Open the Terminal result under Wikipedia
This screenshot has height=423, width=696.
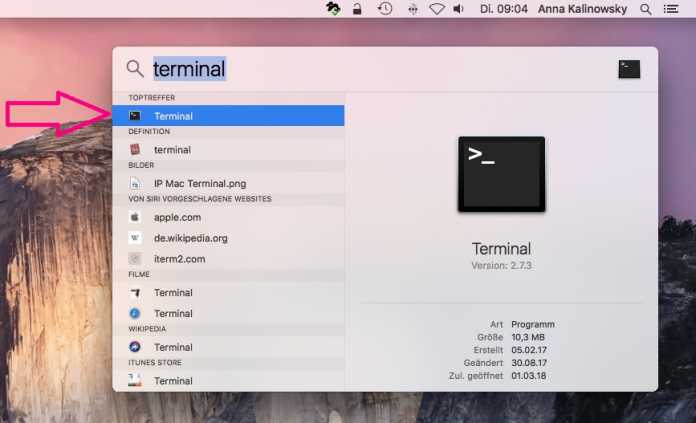[173, 347]
